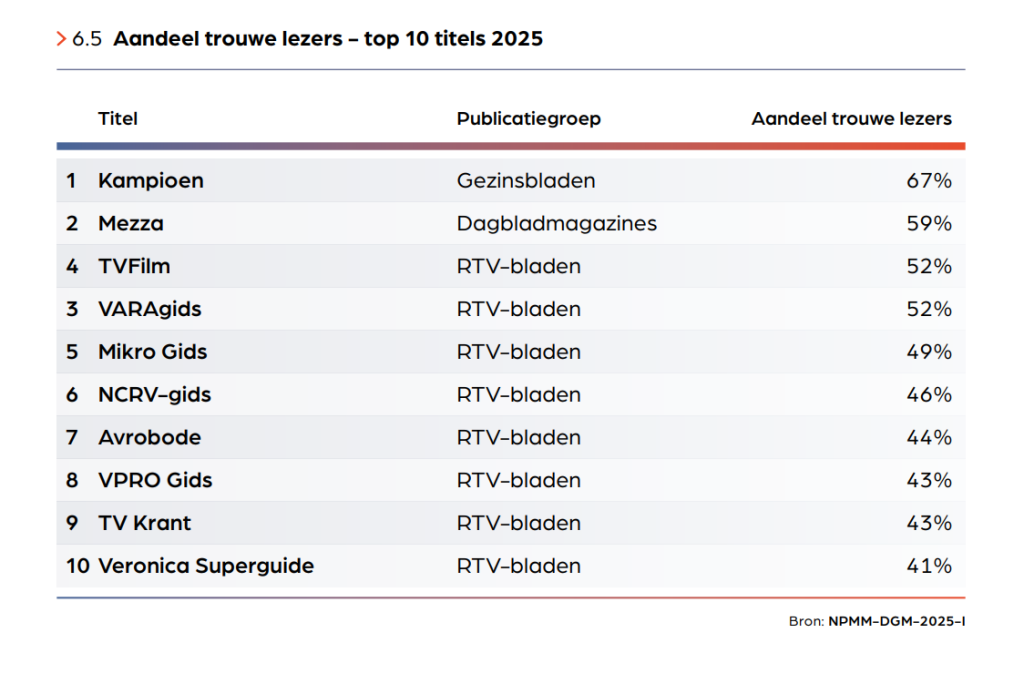This screenshot has height=694, width=1024.
Task: Click the source reference "NPMM-DGM-2025-I"
Action: (896, 621)
